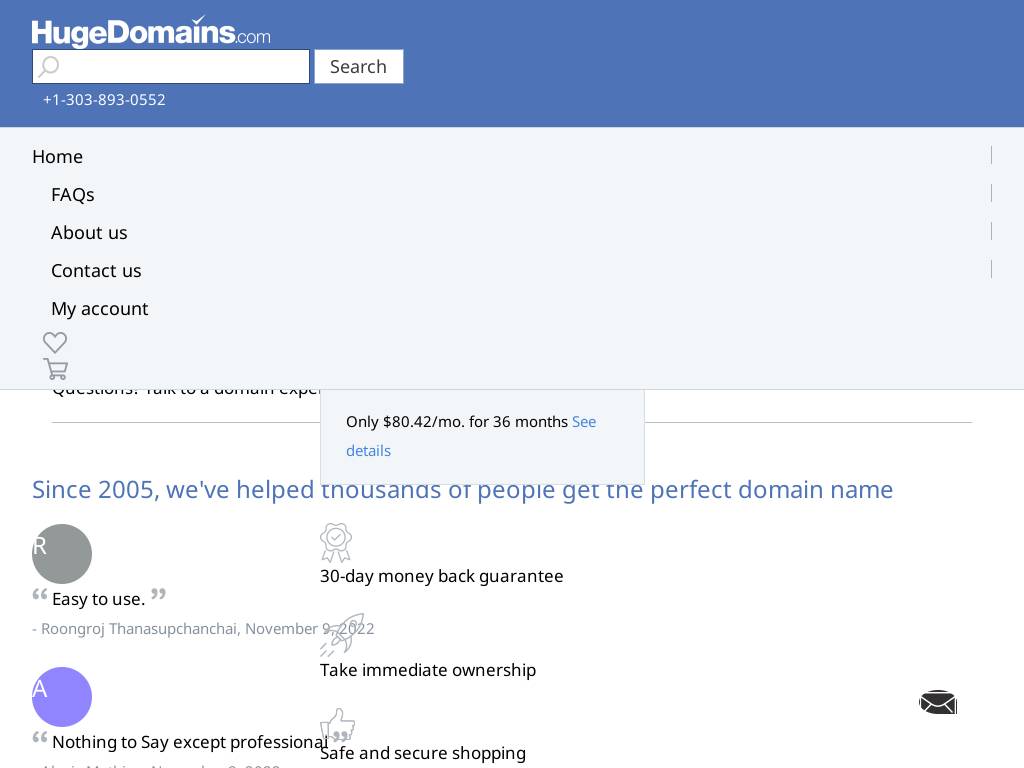Viewport: 1024px width, 768px height.
Task: Call the +1-303-893-0552 phone link
Action: 104,100
